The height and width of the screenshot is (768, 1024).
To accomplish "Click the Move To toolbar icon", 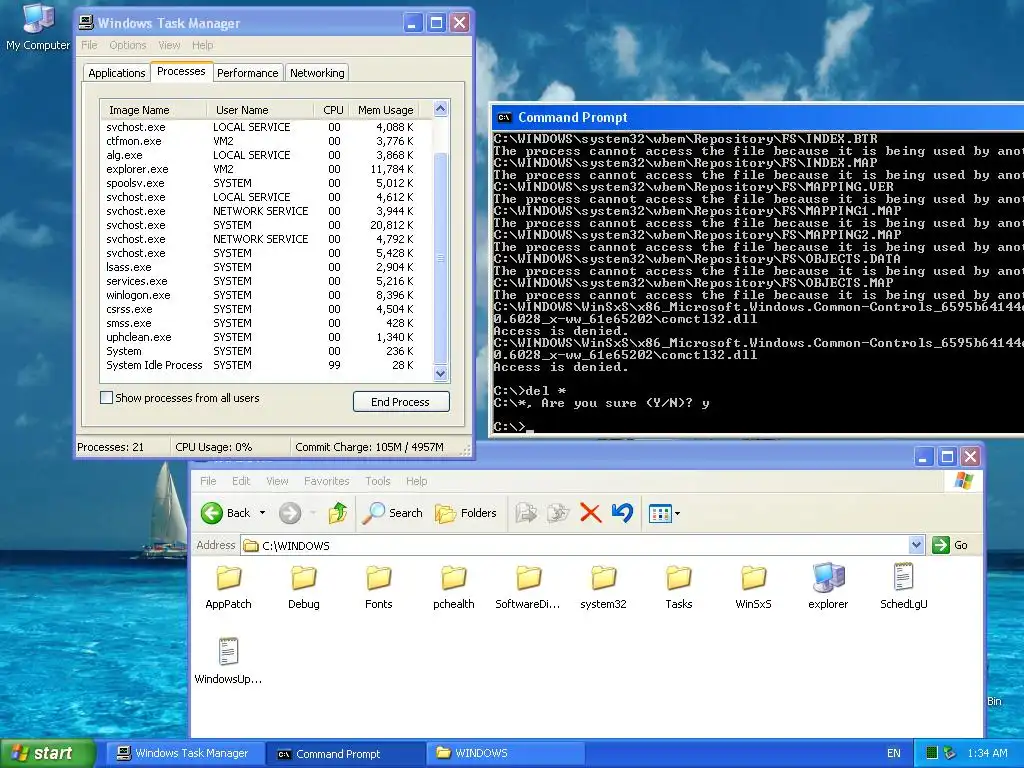I will [526, 513].
